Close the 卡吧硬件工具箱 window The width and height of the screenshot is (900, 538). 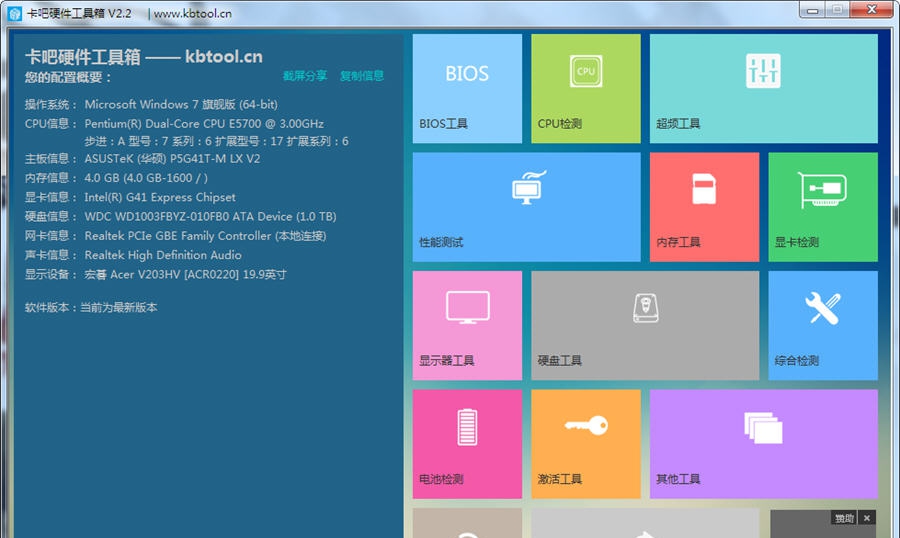point(871,10)
